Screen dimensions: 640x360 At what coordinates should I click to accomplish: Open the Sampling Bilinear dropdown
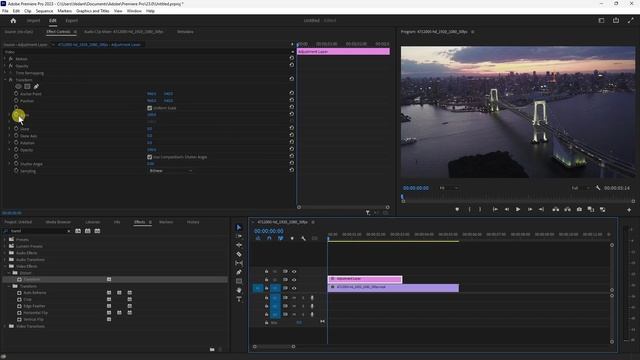coord(170,171)
